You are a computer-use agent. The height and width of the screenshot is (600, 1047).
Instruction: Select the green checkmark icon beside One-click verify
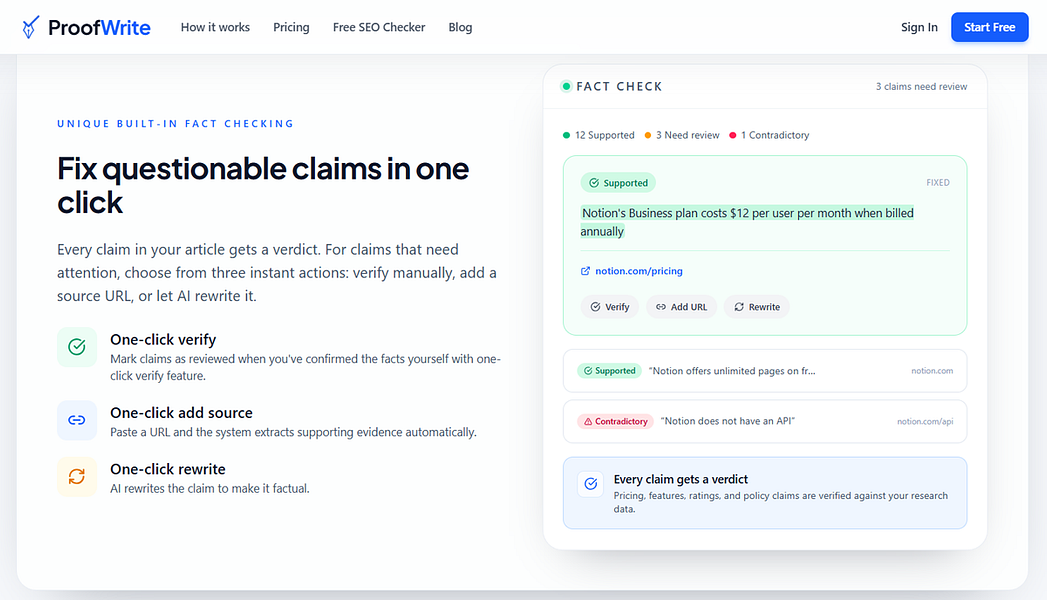77,347
